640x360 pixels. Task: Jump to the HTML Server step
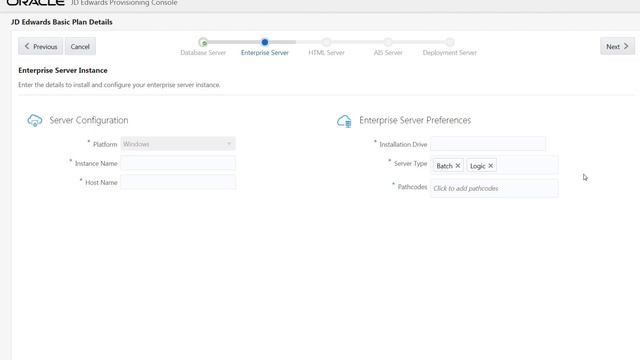pyautogui.click(x=327, y=42)
